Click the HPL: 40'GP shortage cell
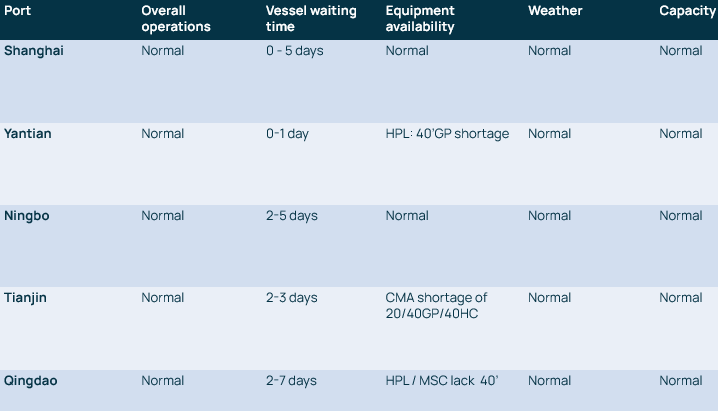 point(447,134)
